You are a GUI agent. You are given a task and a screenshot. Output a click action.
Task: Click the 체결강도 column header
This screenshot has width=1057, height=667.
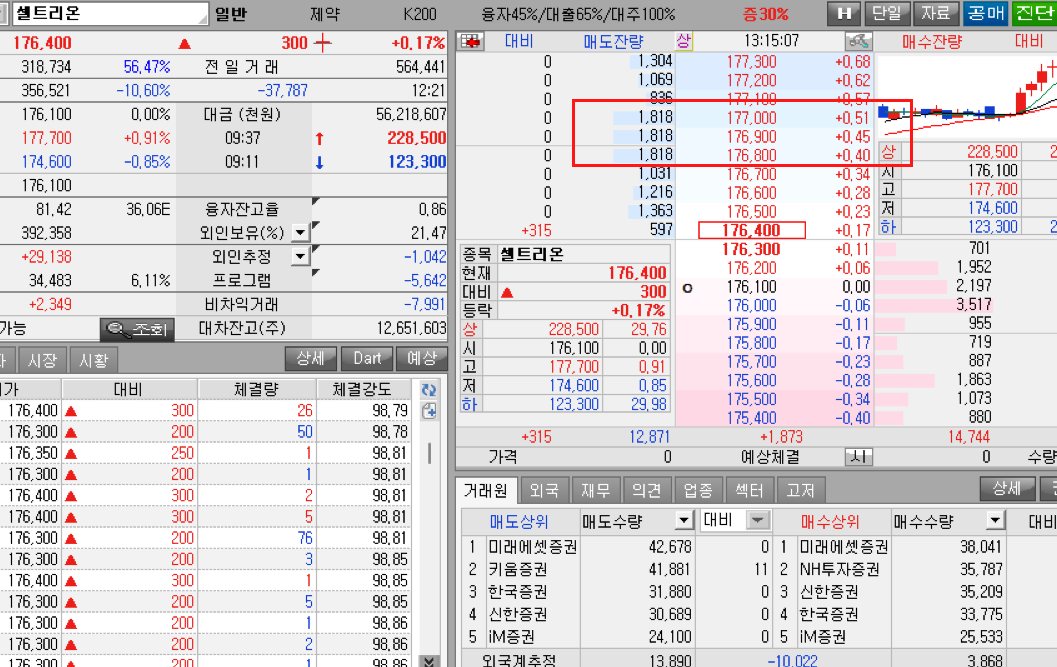[362, 389]
